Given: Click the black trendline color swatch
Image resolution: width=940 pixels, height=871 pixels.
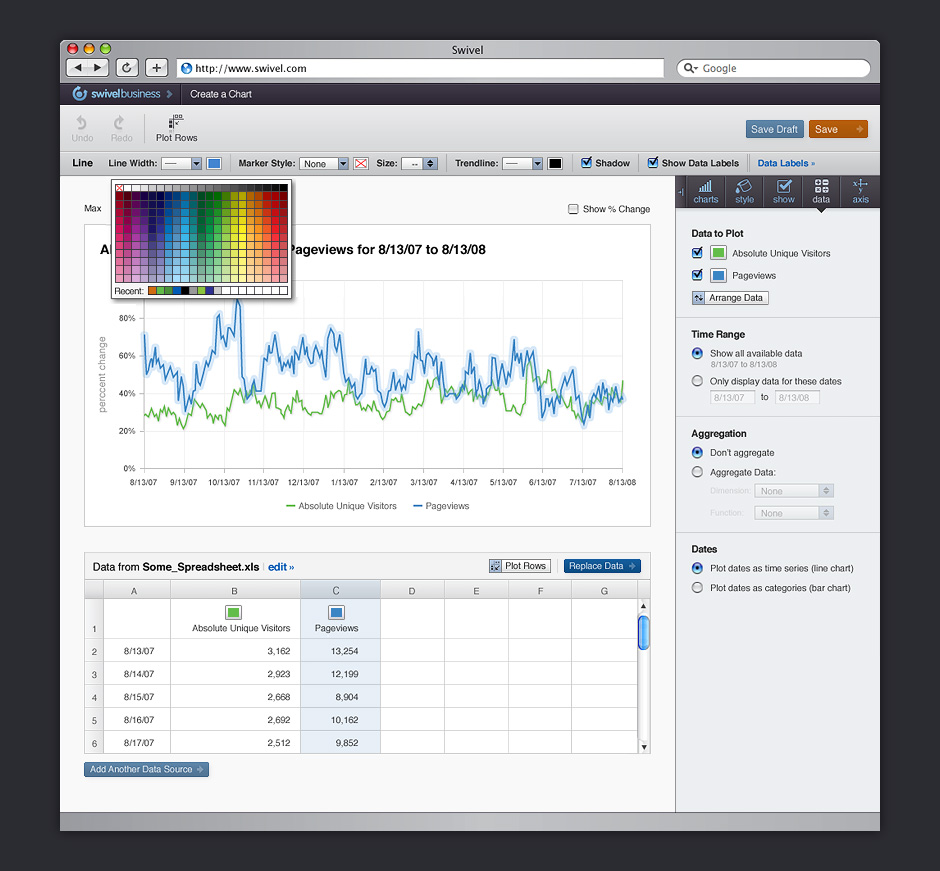Looking at the screenshot, I should [555, 163].
